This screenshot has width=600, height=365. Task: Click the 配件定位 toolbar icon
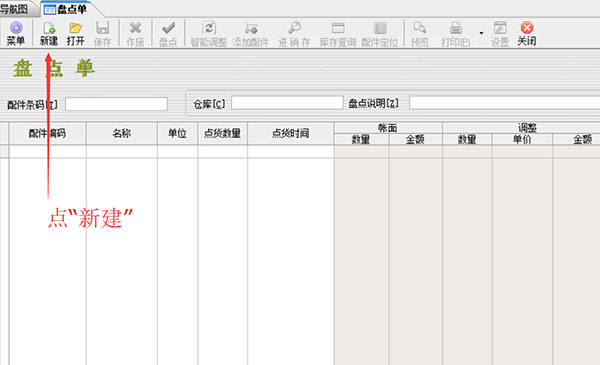click(x=380, y=28)
